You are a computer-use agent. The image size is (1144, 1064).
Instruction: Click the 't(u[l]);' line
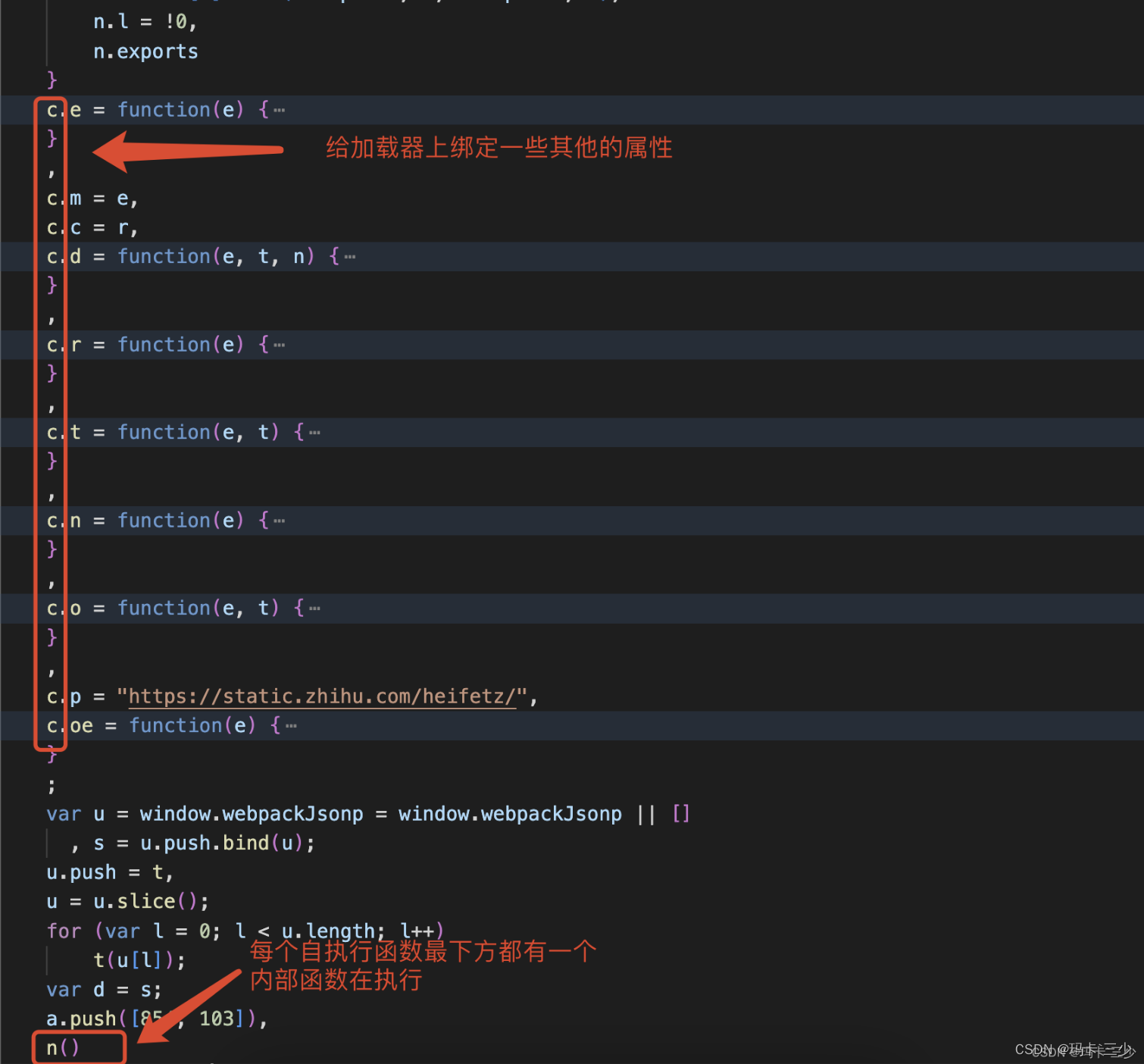(x=139, y=960)
